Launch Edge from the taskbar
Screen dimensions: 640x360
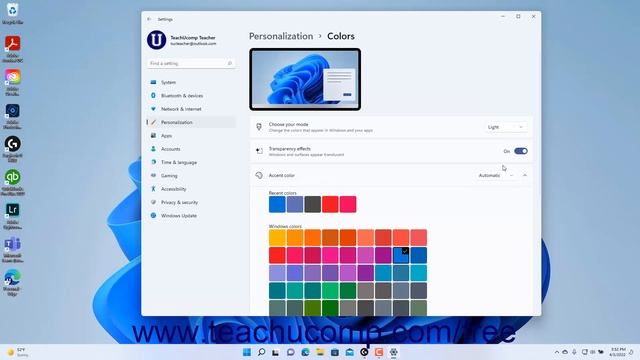click(305, 352)
